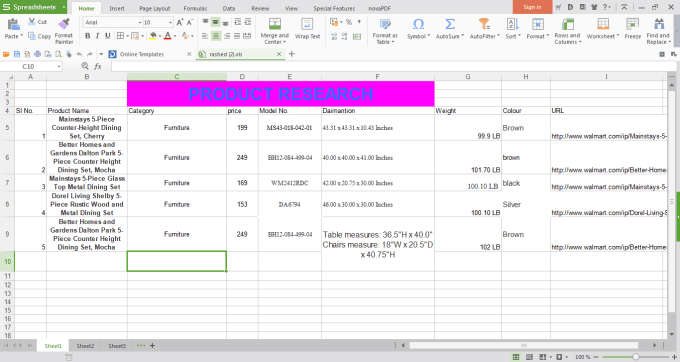This screenshot has height=362, width=680.
Task: Expand the Format as Table dropdown
Action: pyautogui.click(x=393, y=42)
